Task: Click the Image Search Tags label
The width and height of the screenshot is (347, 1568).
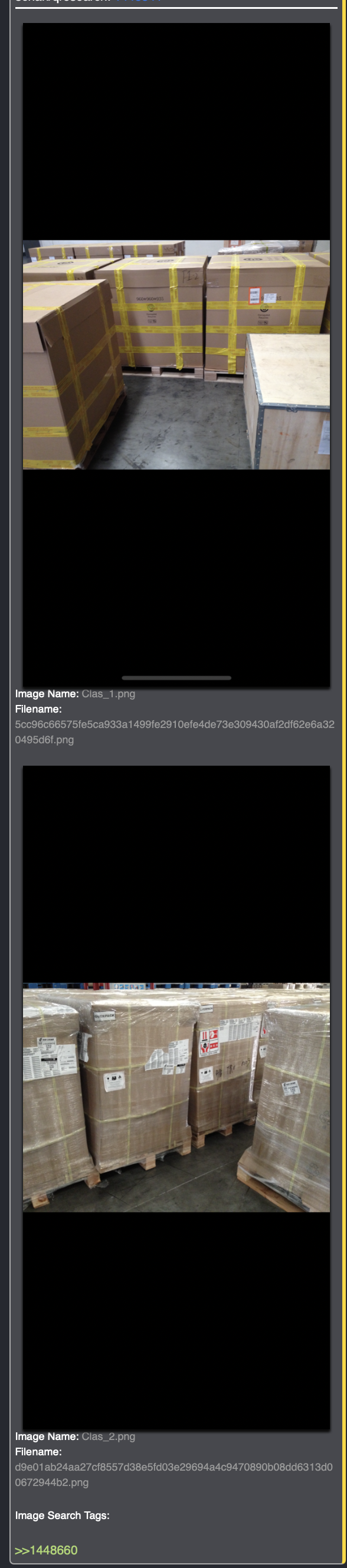Action: click(x=62, y=1515)
